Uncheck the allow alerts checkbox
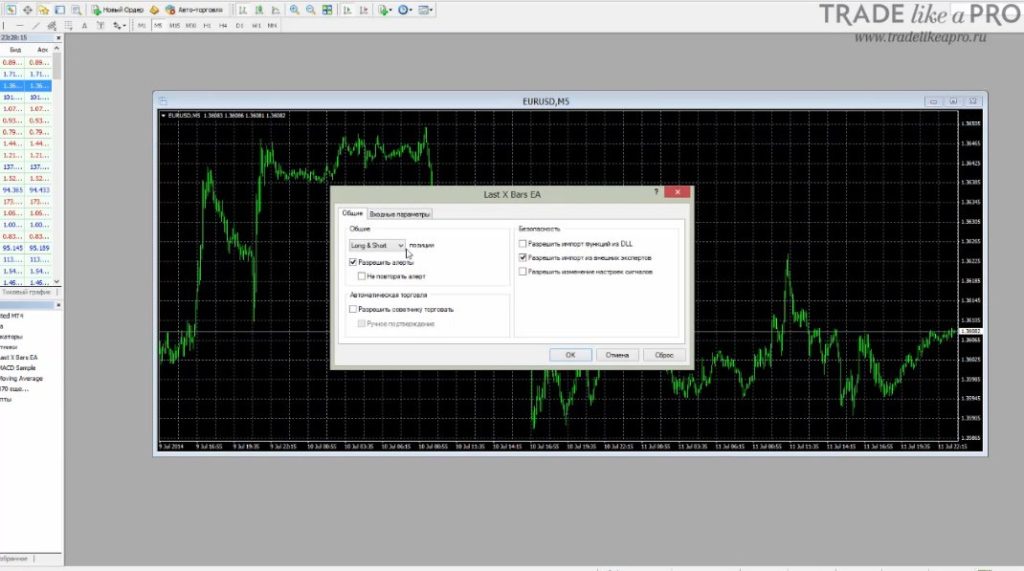 [x=354, y=262]
